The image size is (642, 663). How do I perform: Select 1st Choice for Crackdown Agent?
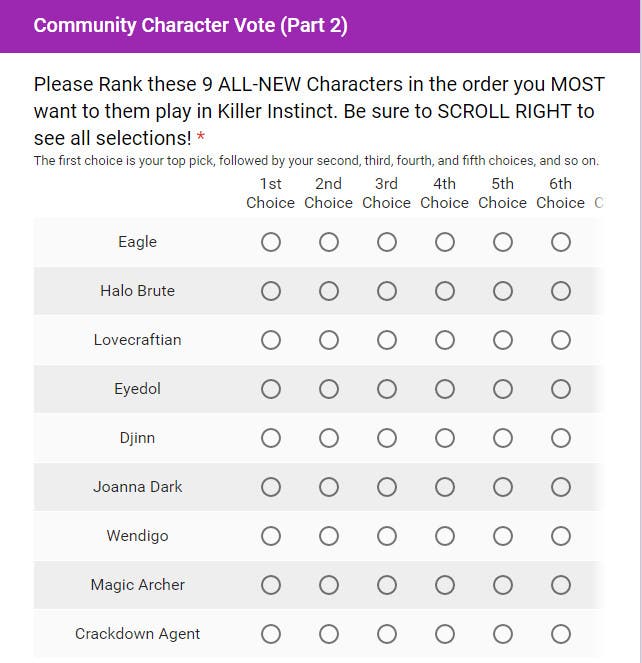point(271,634)
